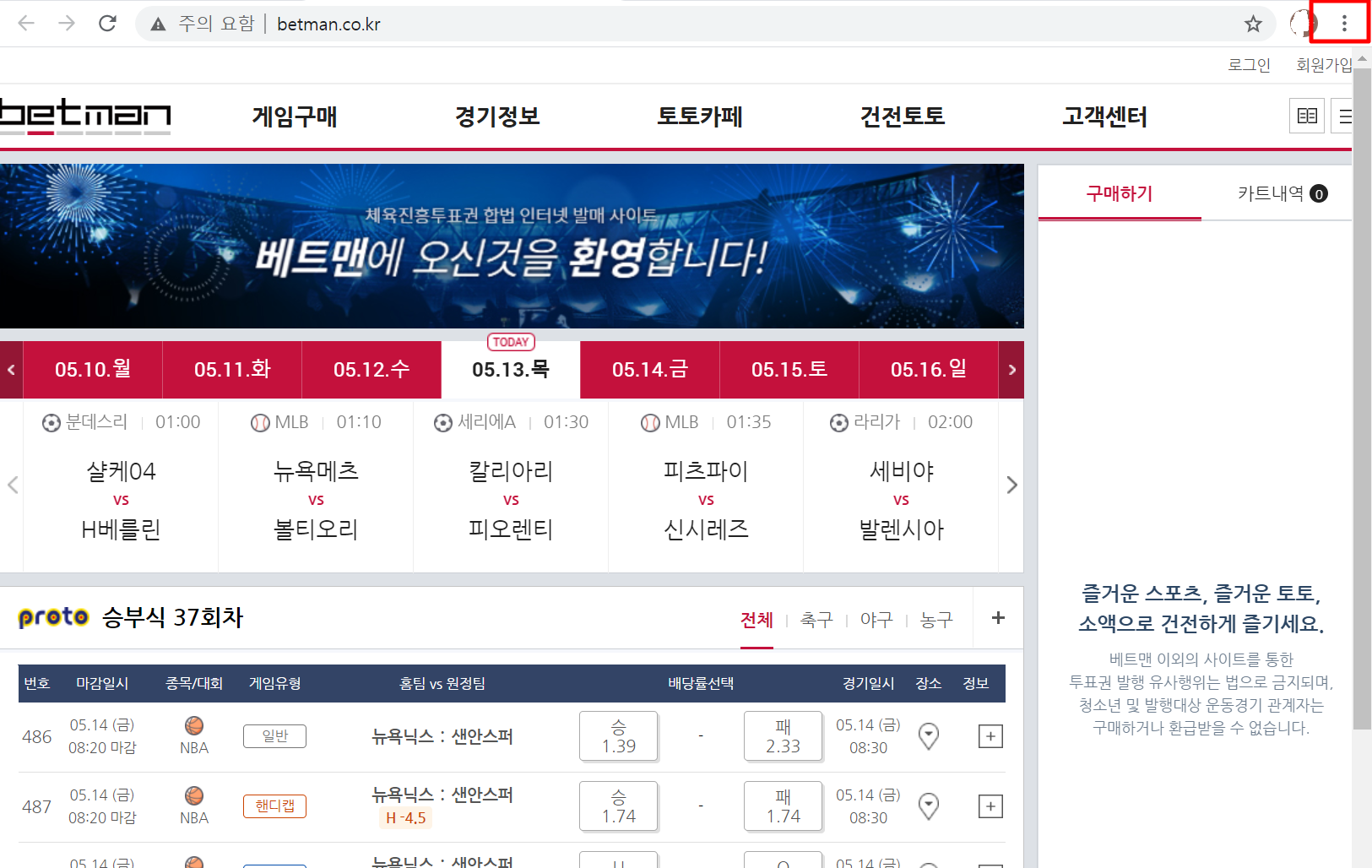Reload the betman page

[x=107, y=24]
